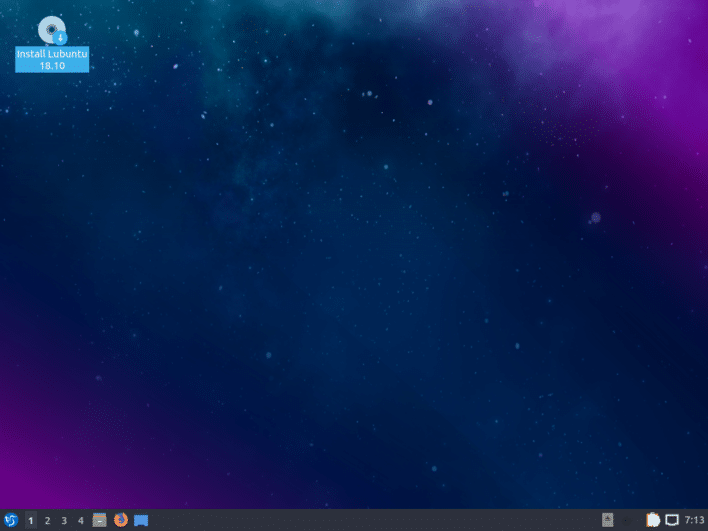This screenshot has width=708, height=531.
Task: Switch to workspace 1 in the pager
Action: pos(30,520)
